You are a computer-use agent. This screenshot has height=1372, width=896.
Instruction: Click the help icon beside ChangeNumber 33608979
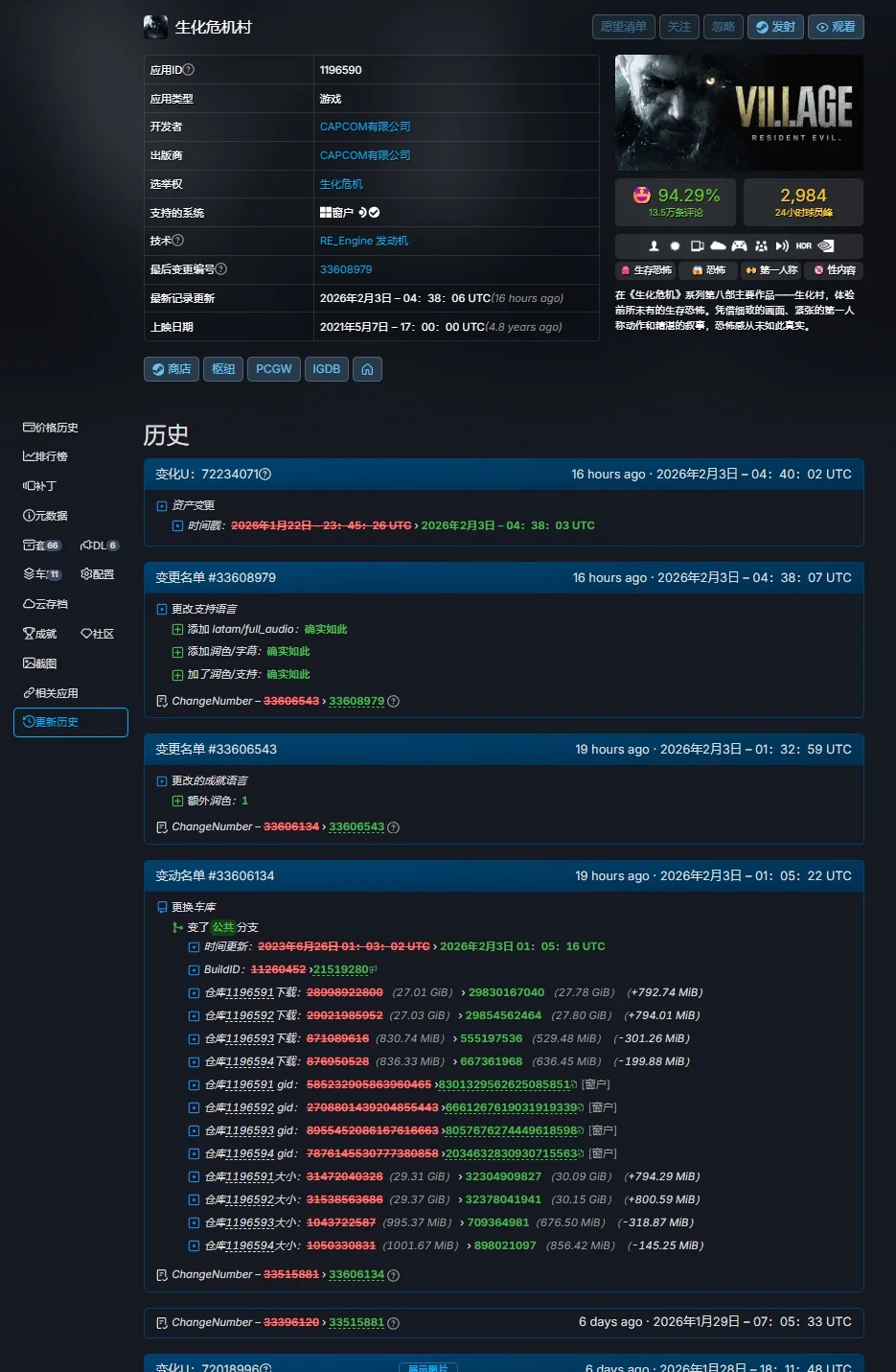pos(394,702)
